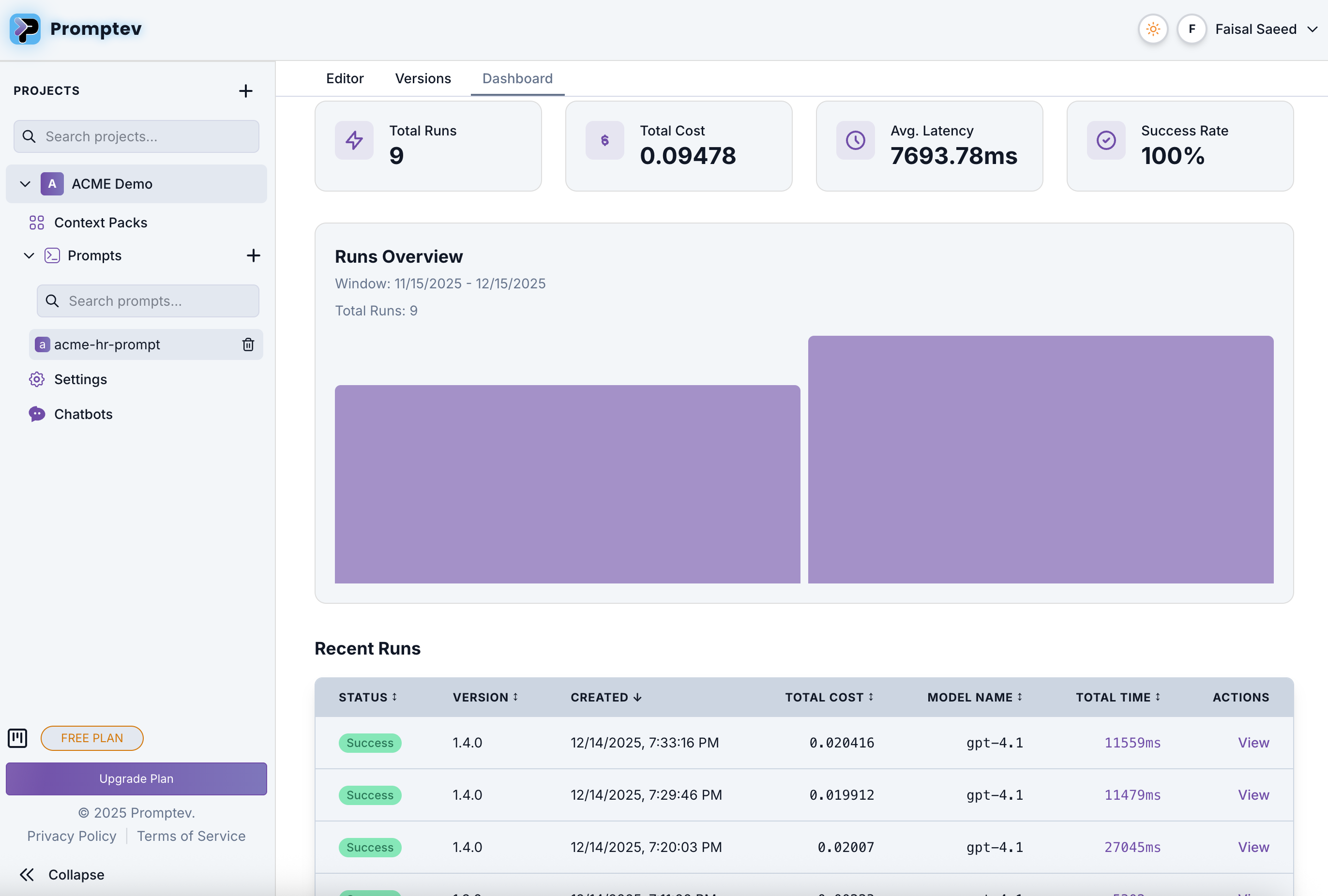Open the Context Packs grid icon

37,223
